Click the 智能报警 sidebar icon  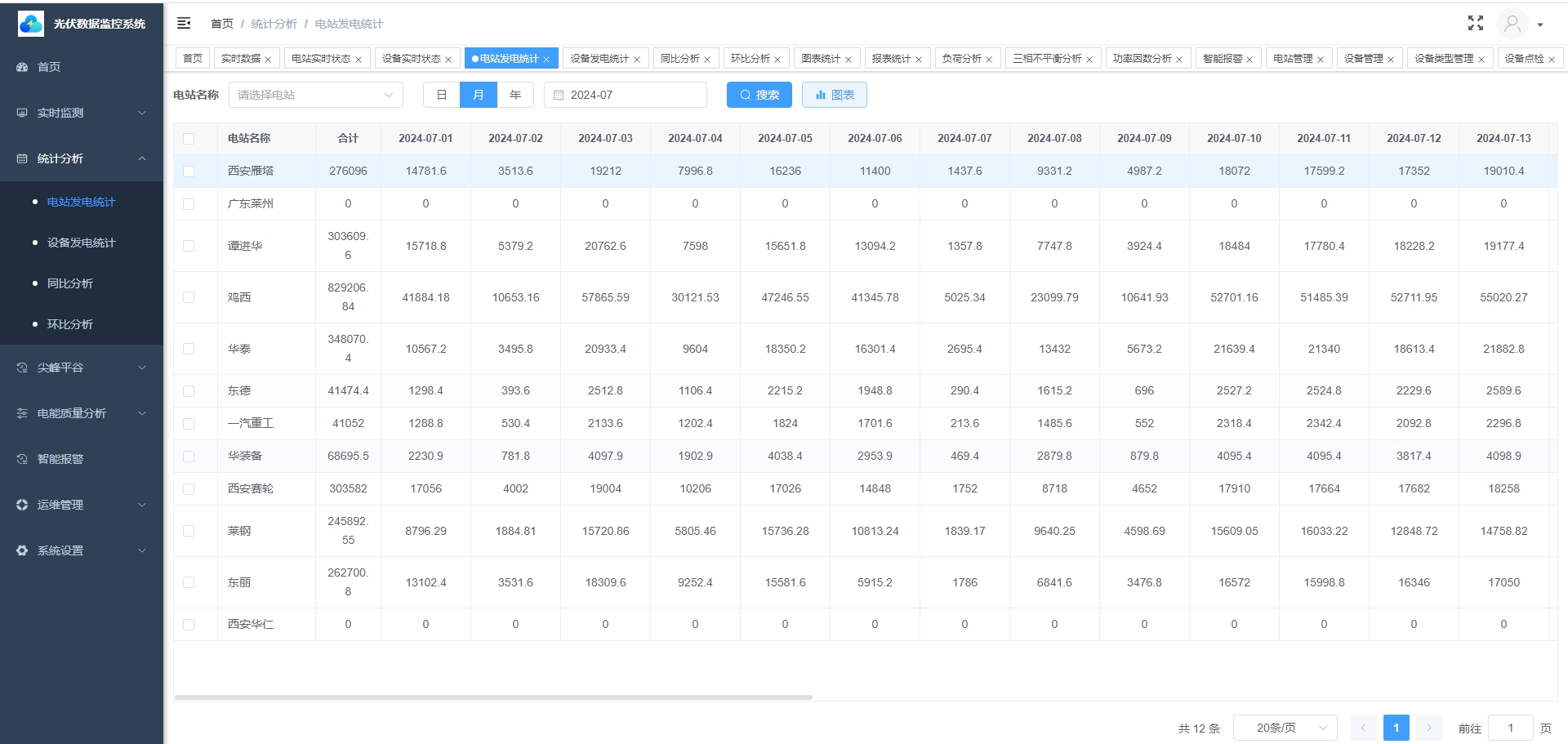pyautogui.click(x=22, y=459)
